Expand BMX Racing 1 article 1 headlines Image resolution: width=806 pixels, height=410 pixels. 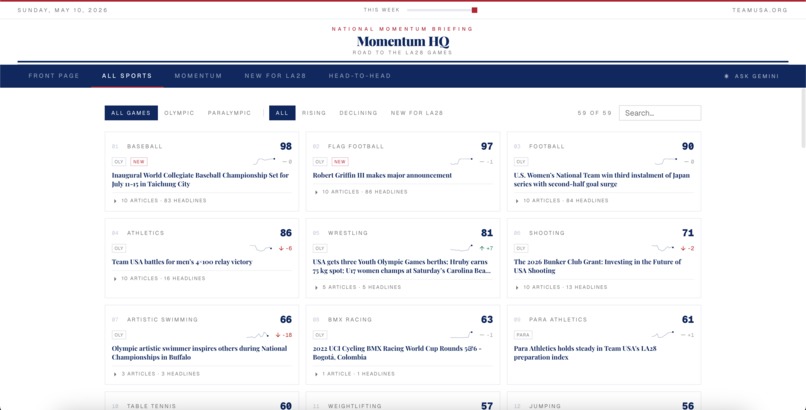(355, 374)
